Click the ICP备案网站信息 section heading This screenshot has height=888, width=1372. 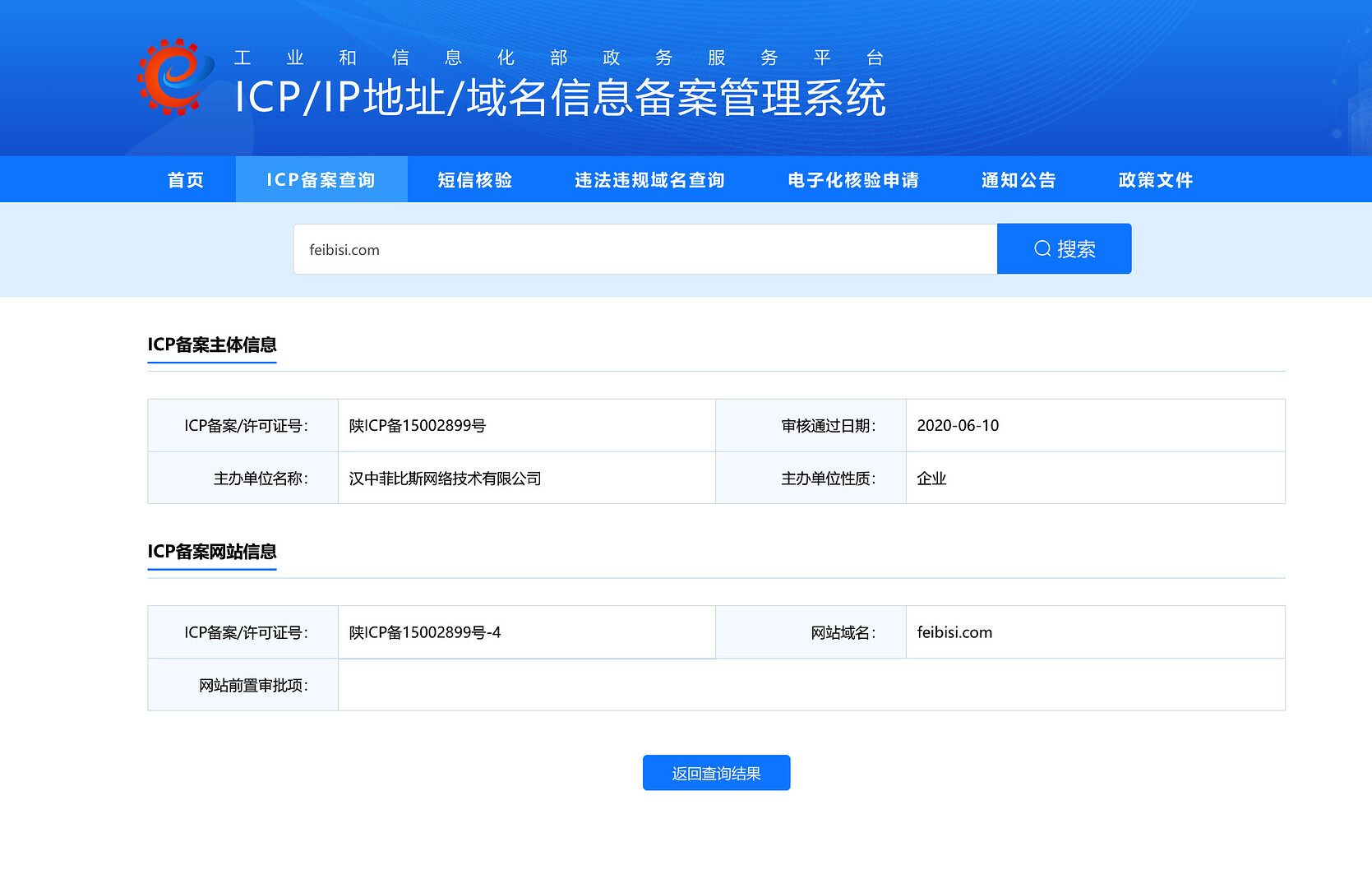click(212, 552)
